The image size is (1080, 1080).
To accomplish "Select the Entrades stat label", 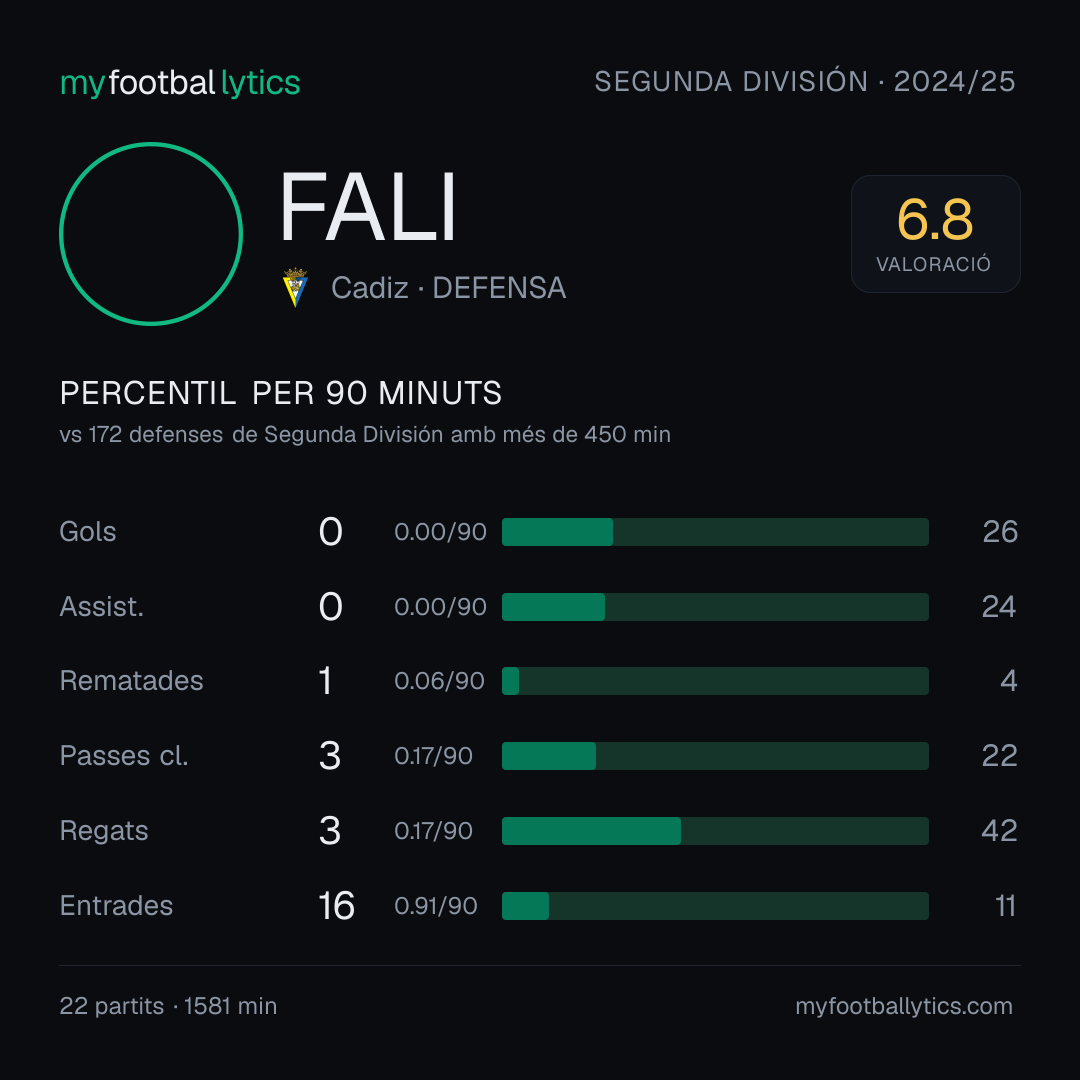I will point(116,906).
